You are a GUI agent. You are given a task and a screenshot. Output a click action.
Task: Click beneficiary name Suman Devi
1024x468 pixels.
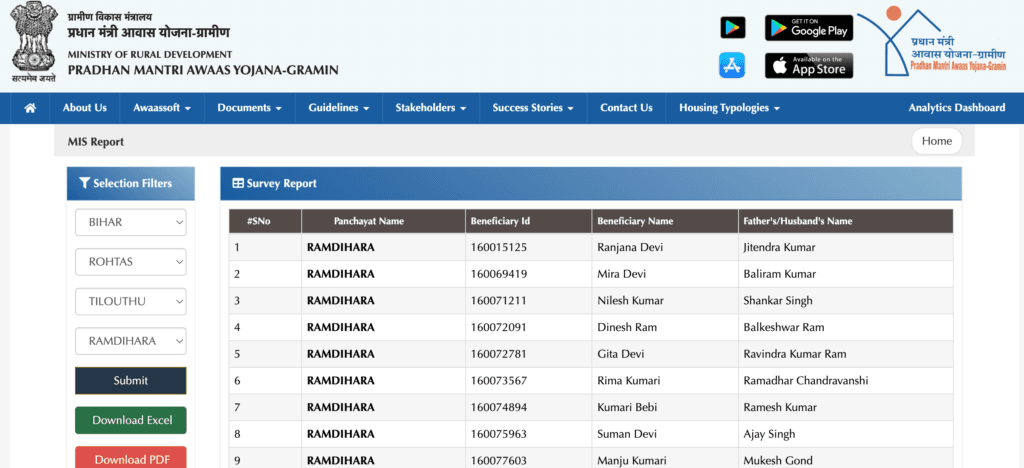coord(627,434)
